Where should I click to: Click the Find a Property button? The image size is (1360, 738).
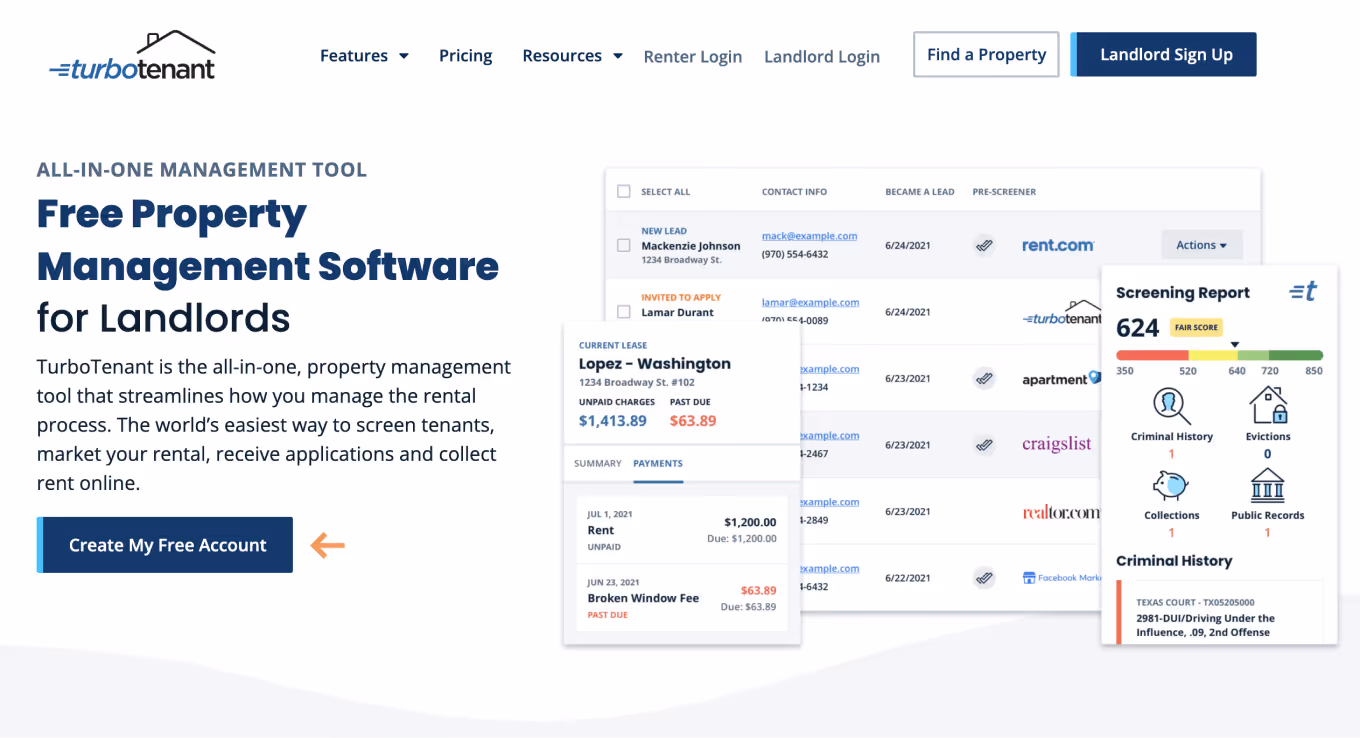[x=986, y=55]
